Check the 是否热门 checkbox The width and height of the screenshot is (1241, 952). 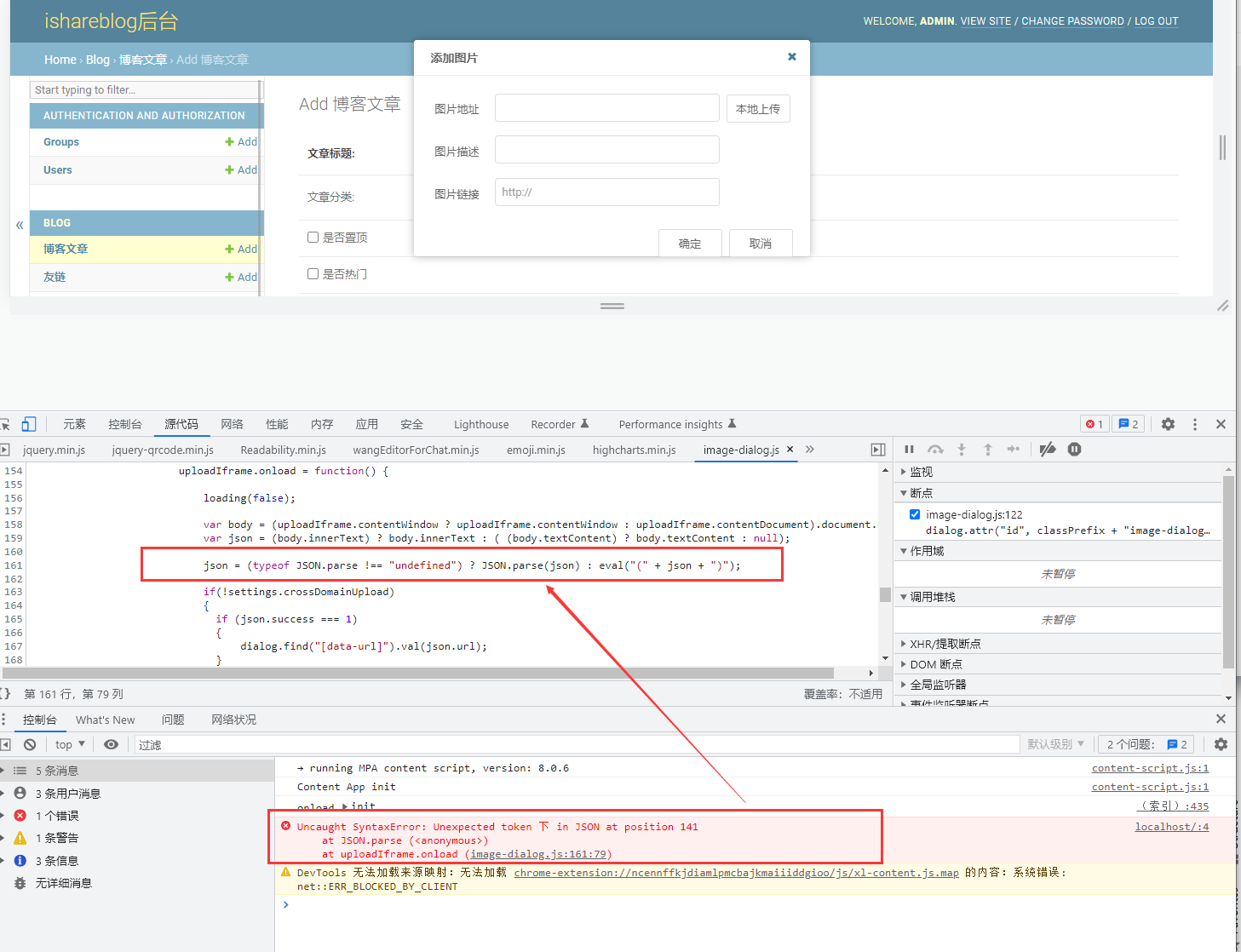tap(313, 274)
